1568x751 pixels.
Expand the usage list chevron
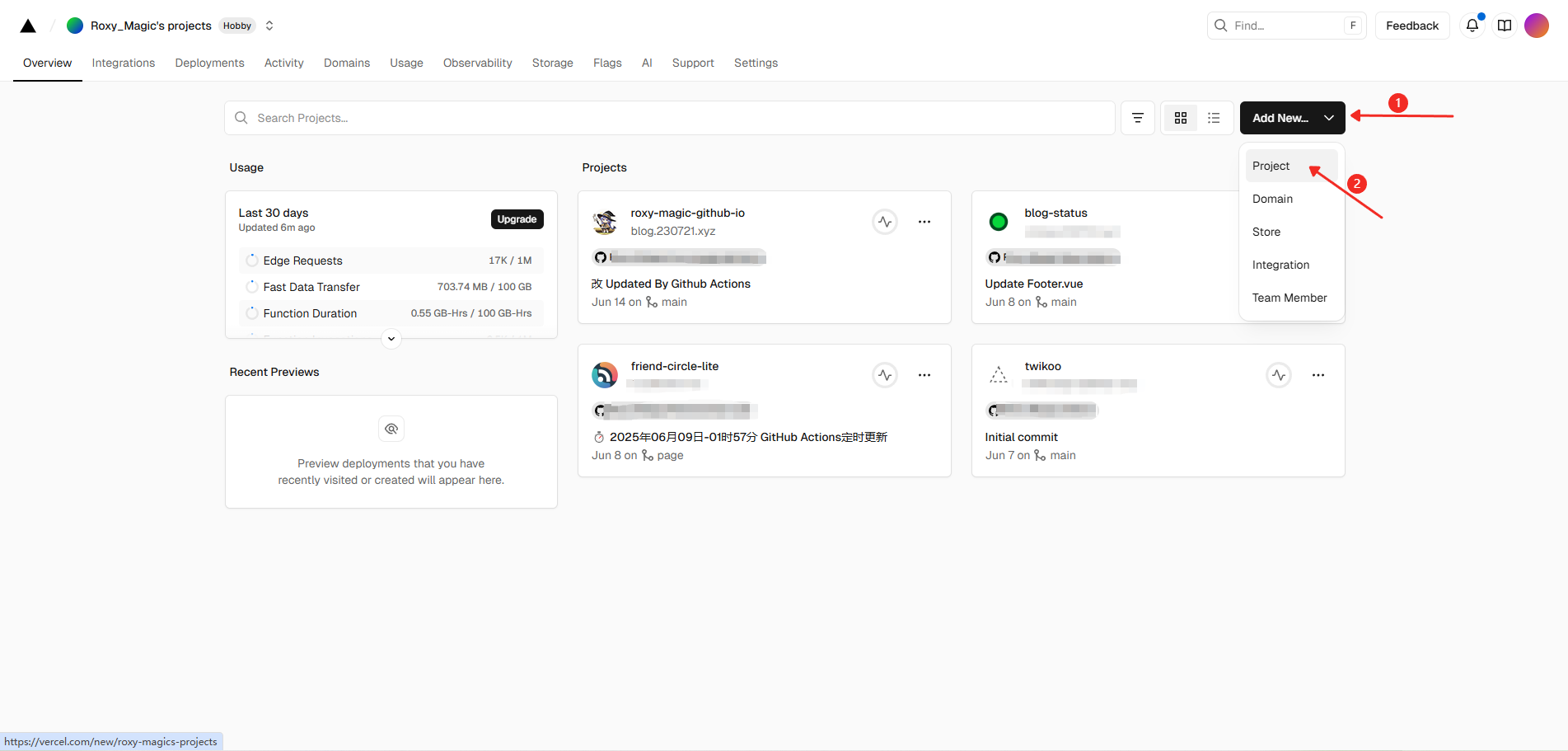coord(391,339)
